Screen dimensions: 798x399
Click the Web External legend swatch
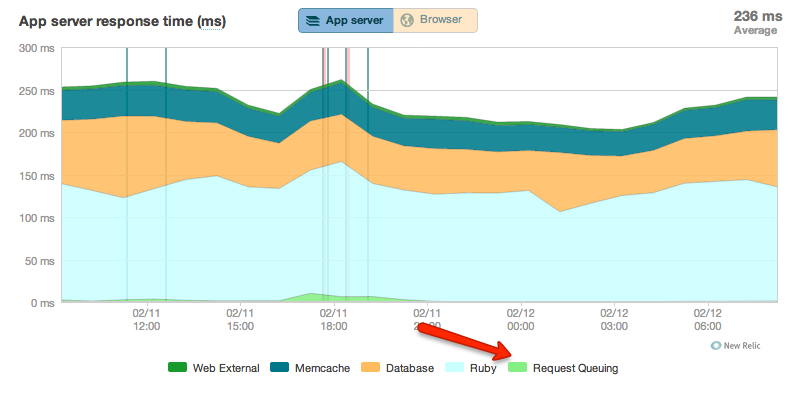178,367
